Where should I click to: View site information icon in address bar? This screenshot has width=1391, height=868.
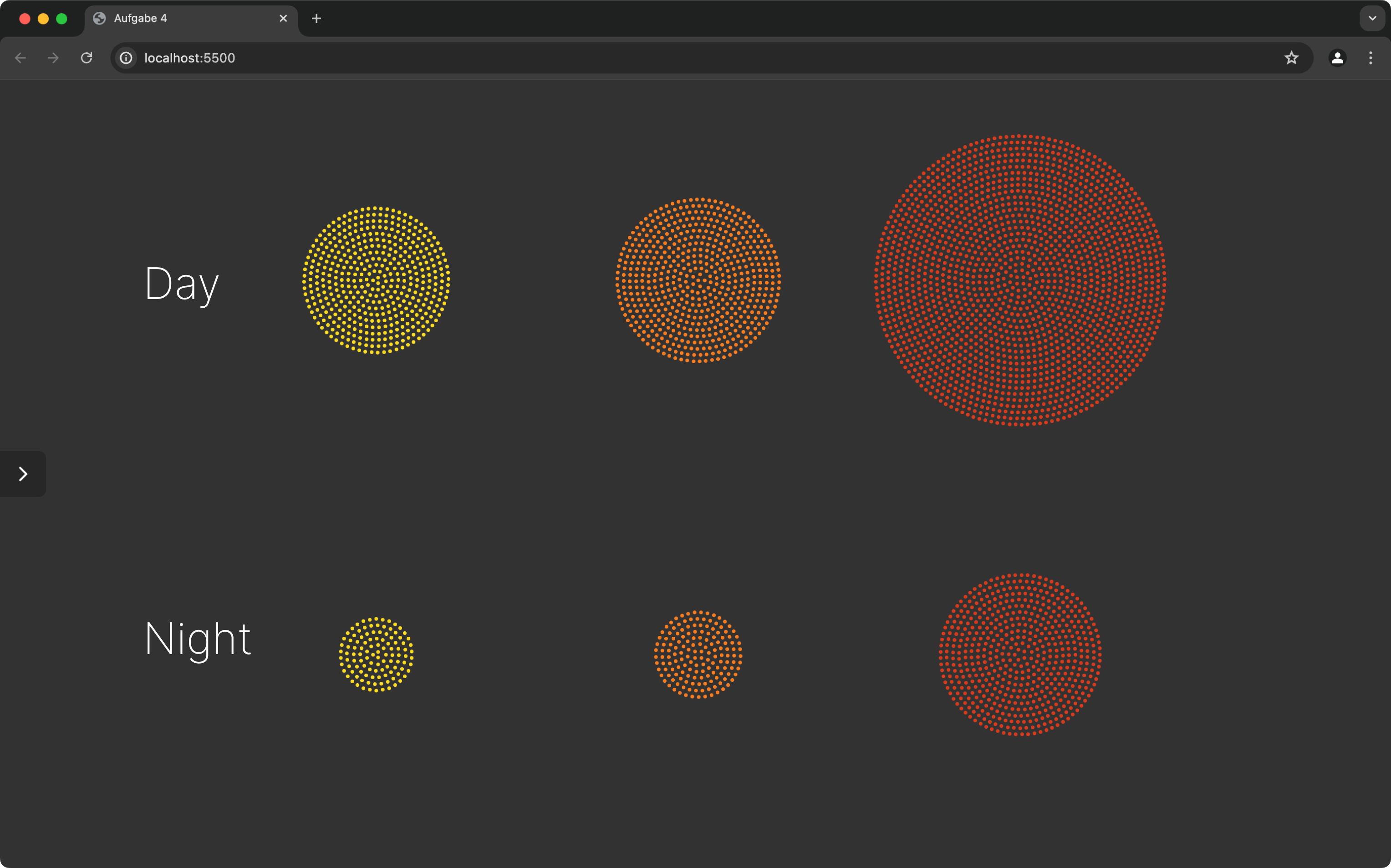pos(126,58)
